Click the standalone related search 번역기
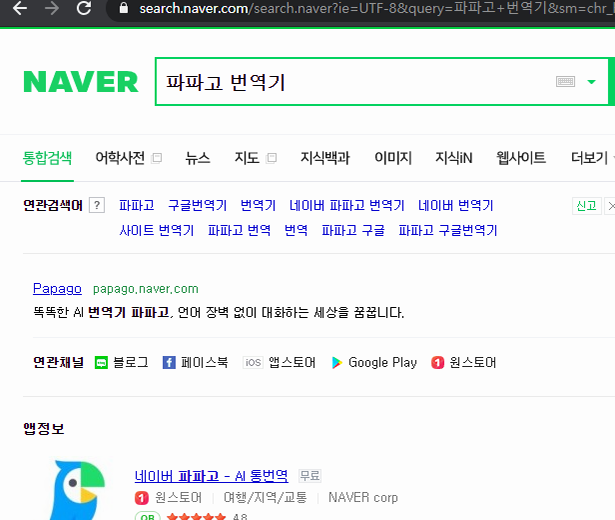The height and width of the screenshot is (520, 615). point(258,205)
